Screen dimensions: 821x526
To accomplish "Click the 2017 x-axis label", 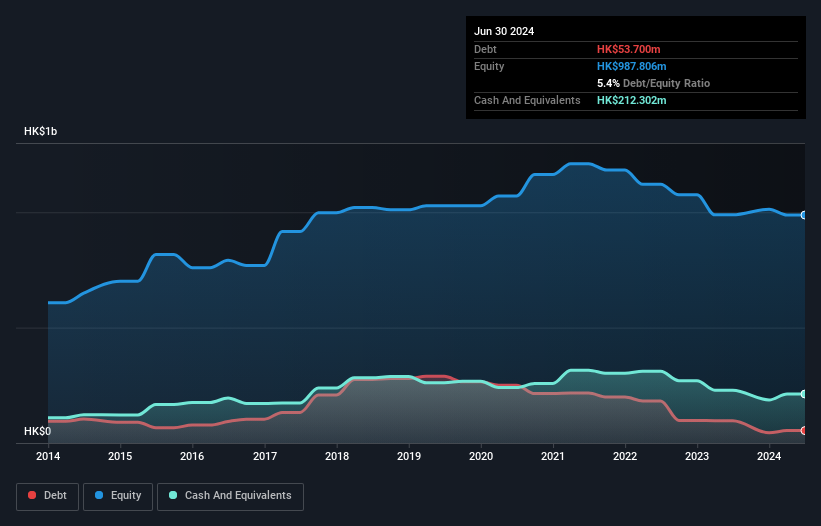I will 265,456.
